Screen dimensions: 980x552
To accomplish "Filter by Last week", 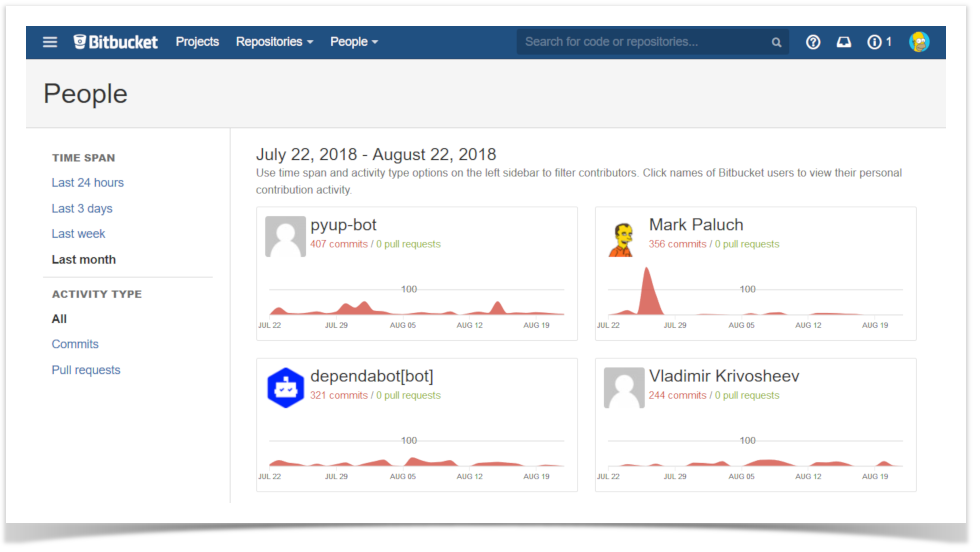I will click(x=78, y=234).
